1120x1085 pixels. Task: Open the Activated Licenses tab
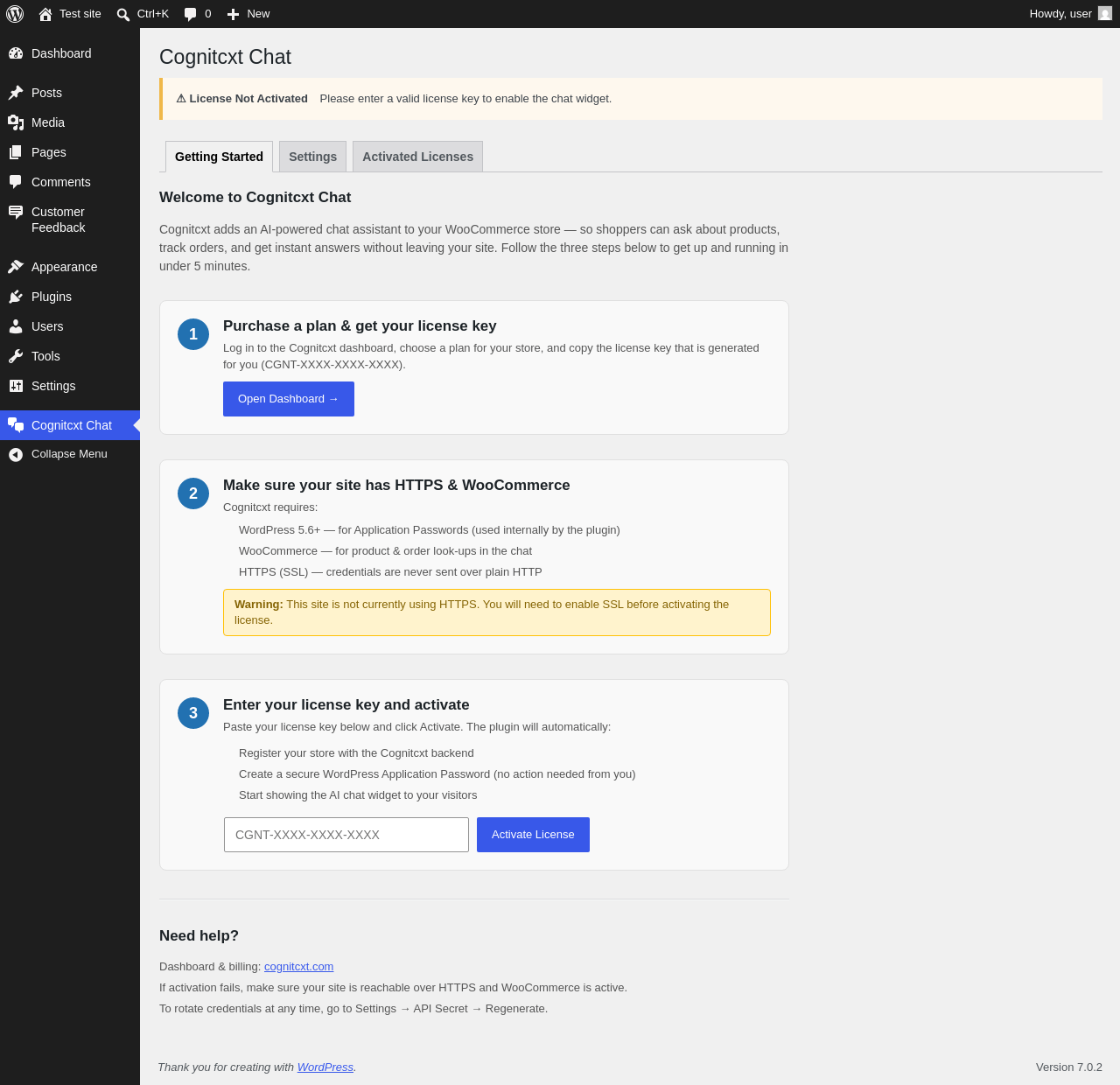tap(417, 157)
